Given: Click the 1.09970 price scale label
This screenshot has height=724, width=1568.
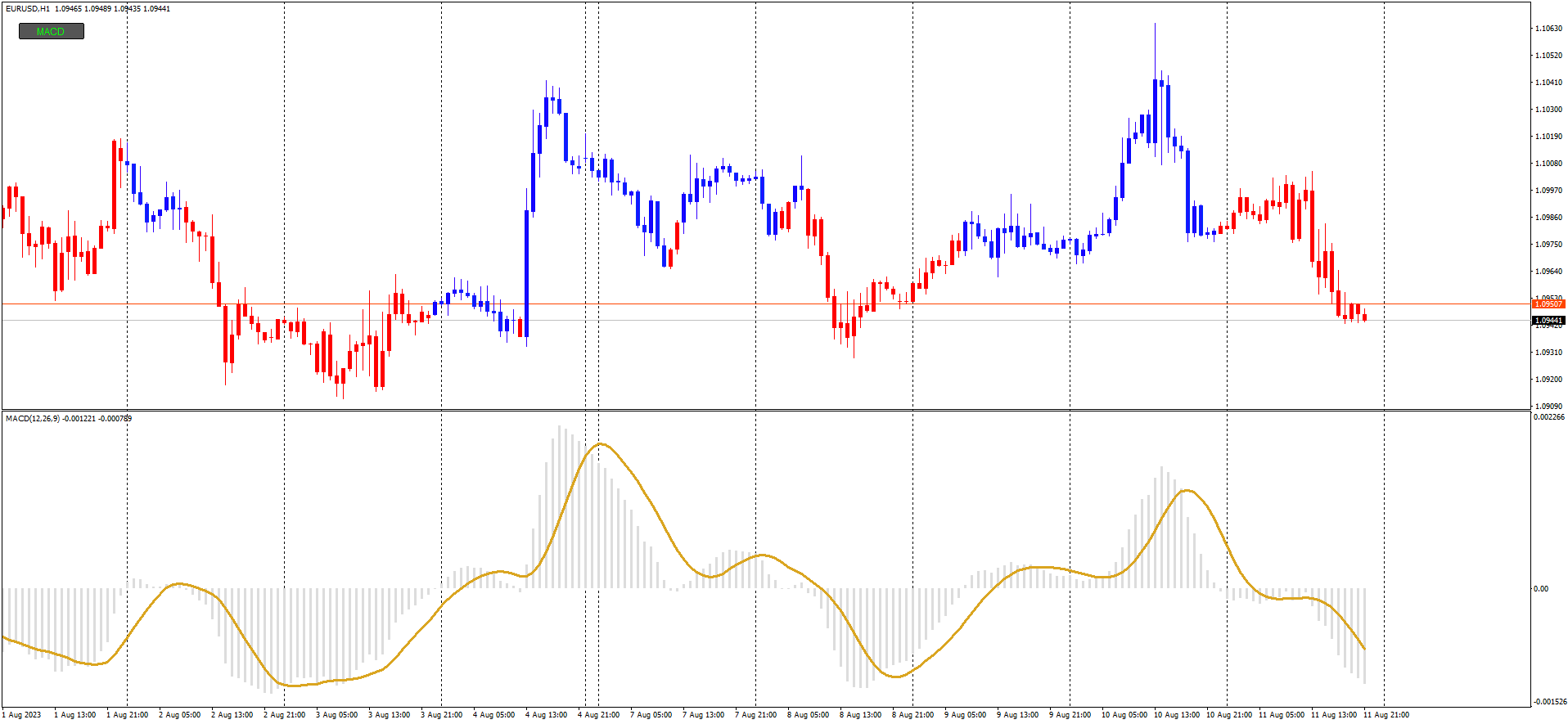Looking at the screenshot, I should [1548, 191].
